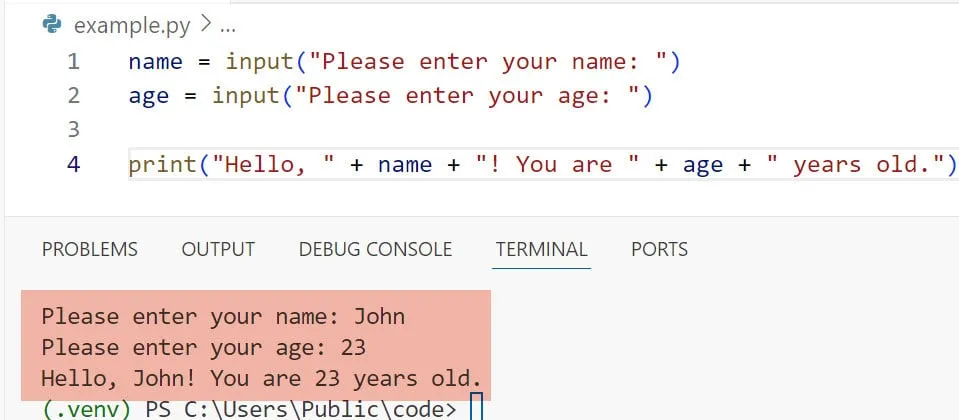Switch to the PROBLEMS panel tab
The width and height of the screenshot is (959, 420).
coord(90,249)
